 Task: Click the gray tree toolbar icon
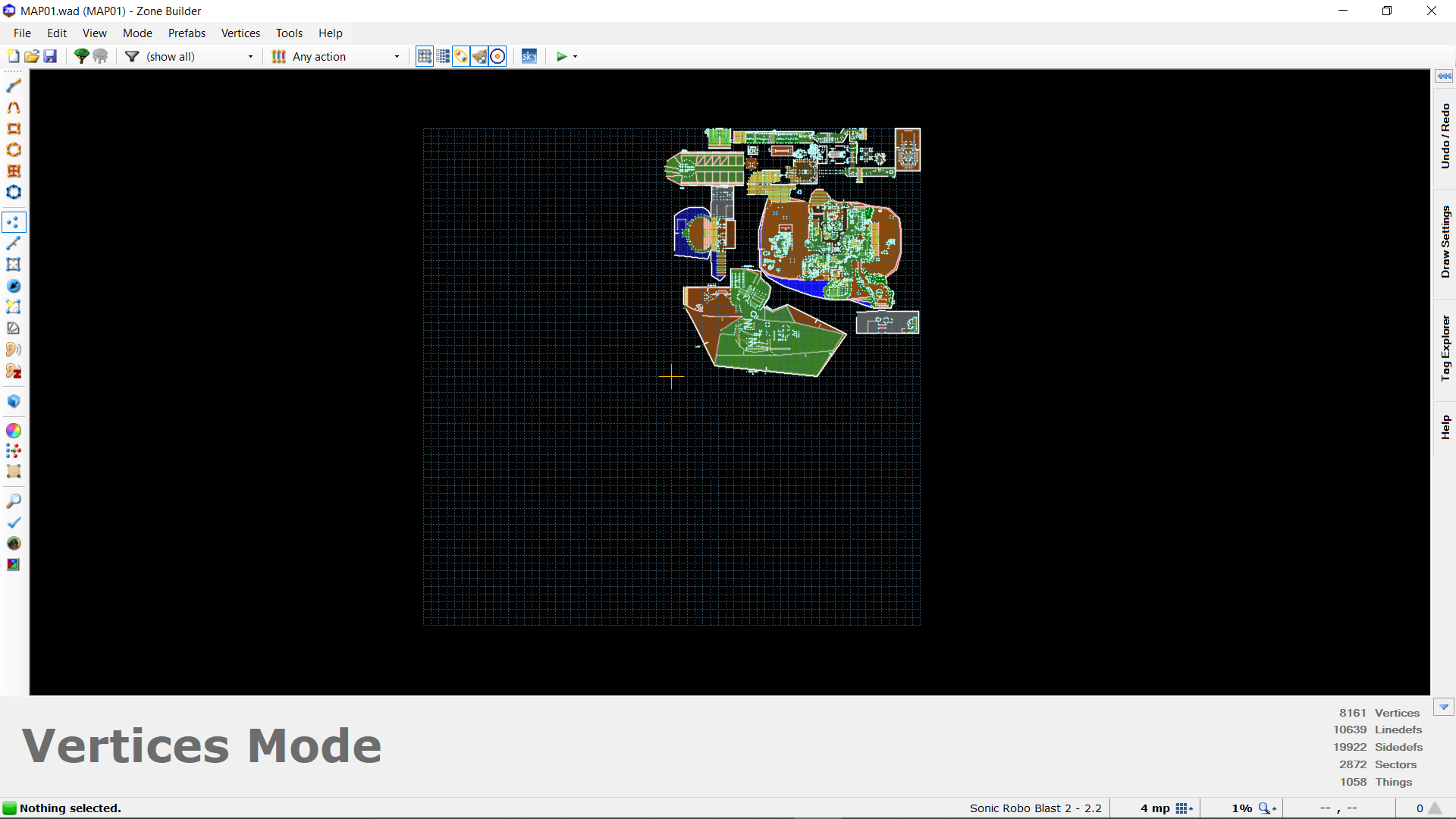(x=100, y=56)
